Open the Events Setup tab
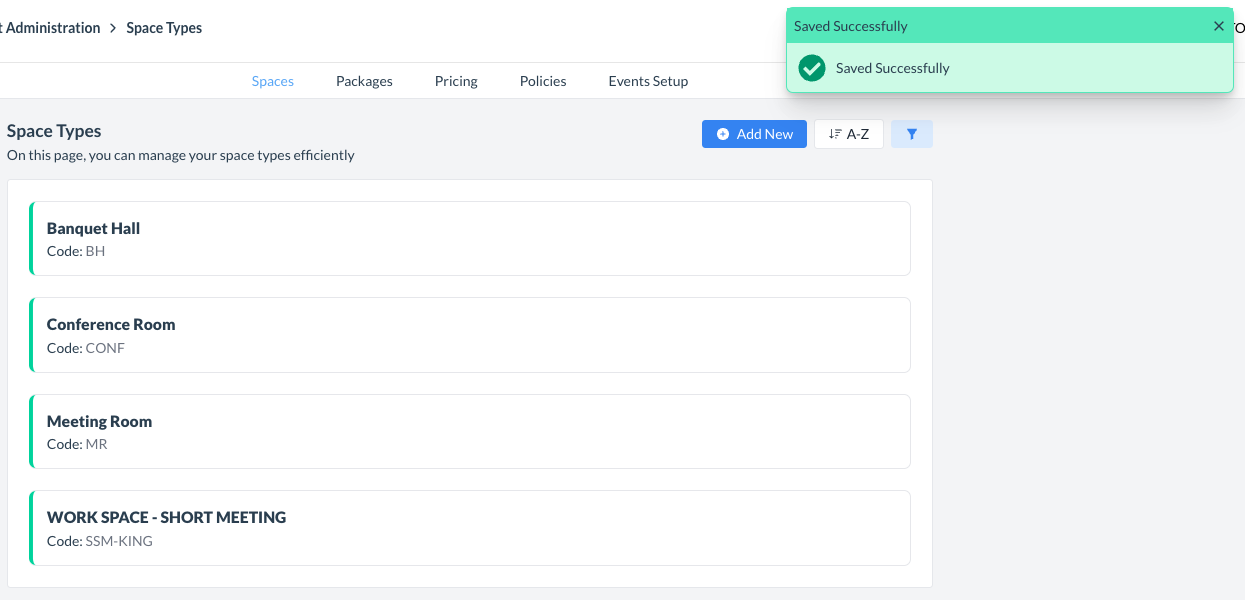The image size is (1245, 600). pos(648,81)
